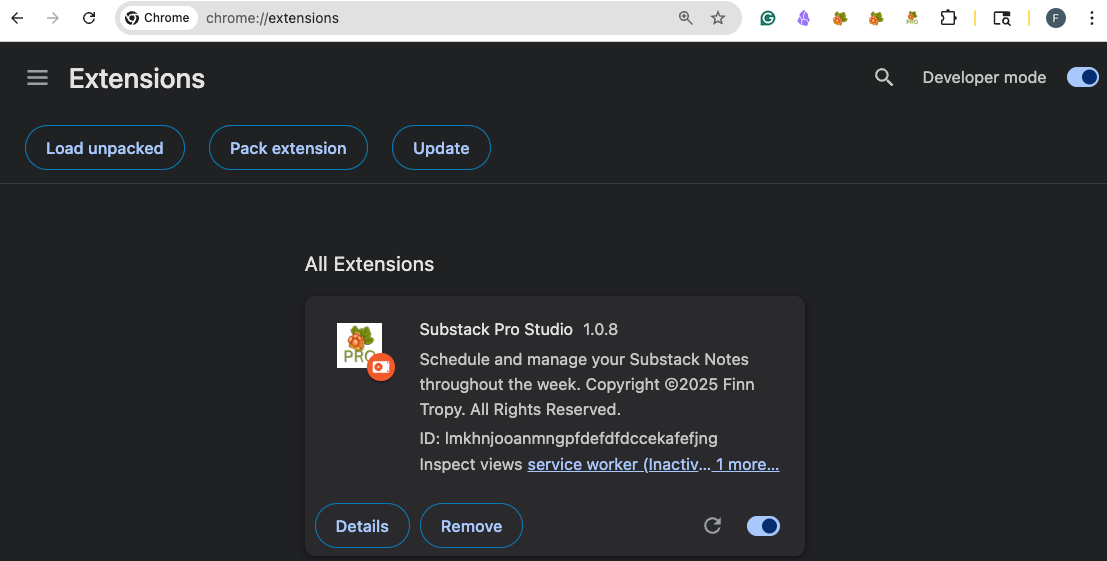The image size is (1107, 561).
Task: Bookmark this page with the star icon
Action: coord(718,18)
